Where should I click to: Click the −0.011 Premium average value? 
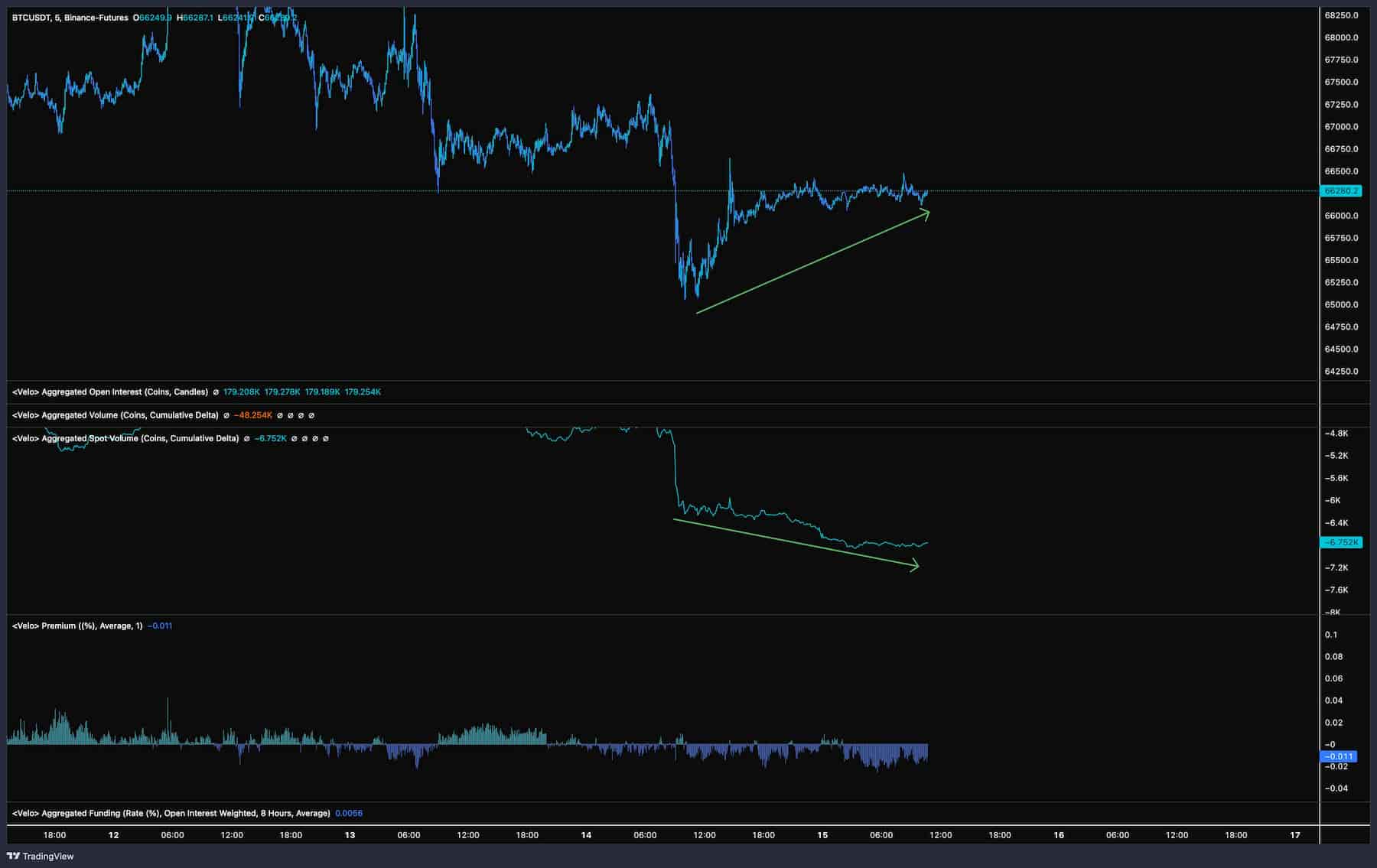click(x=161, y=625)
